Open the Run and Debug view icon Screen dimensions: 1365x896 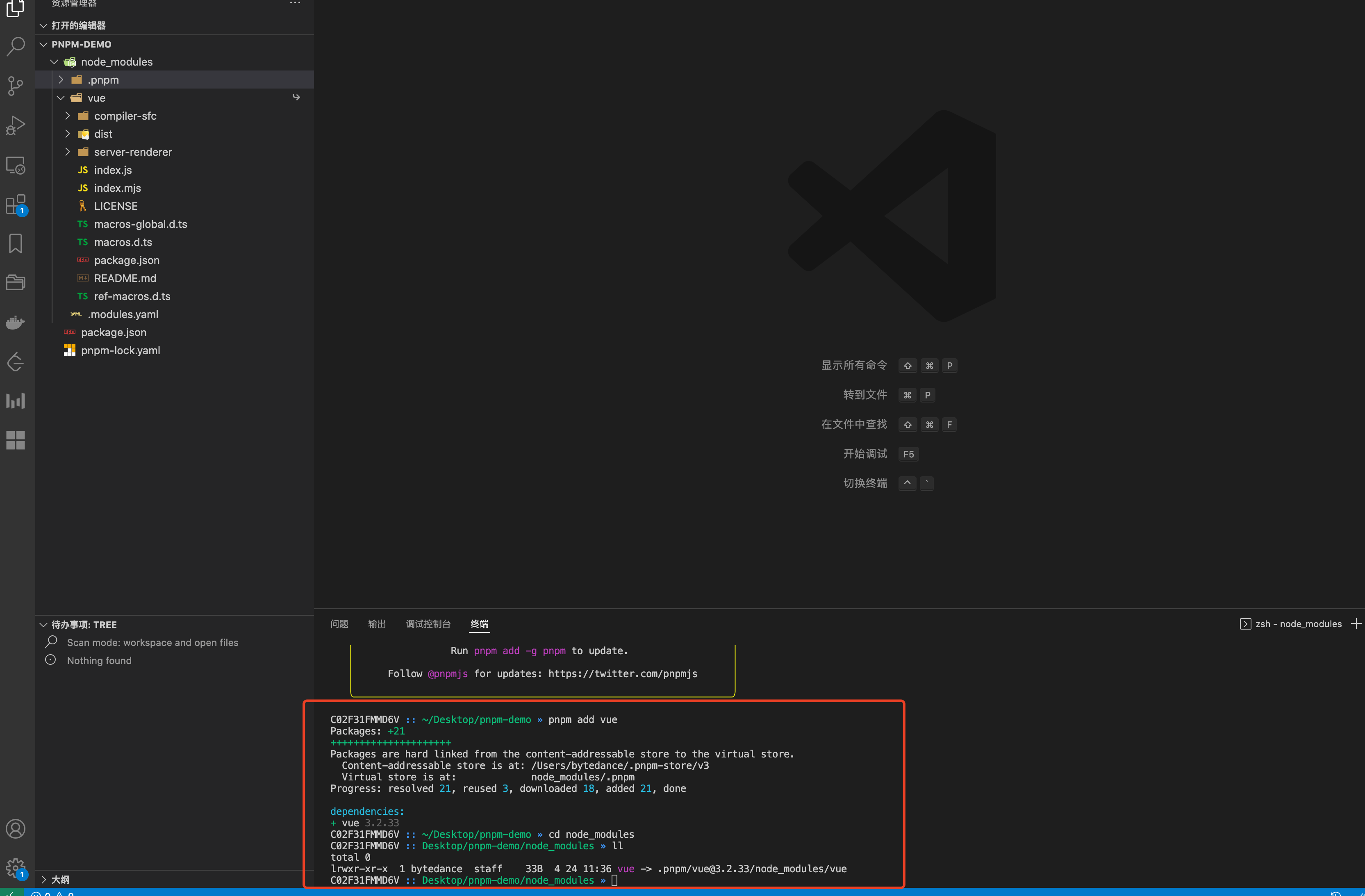click(x=16, y=125)
